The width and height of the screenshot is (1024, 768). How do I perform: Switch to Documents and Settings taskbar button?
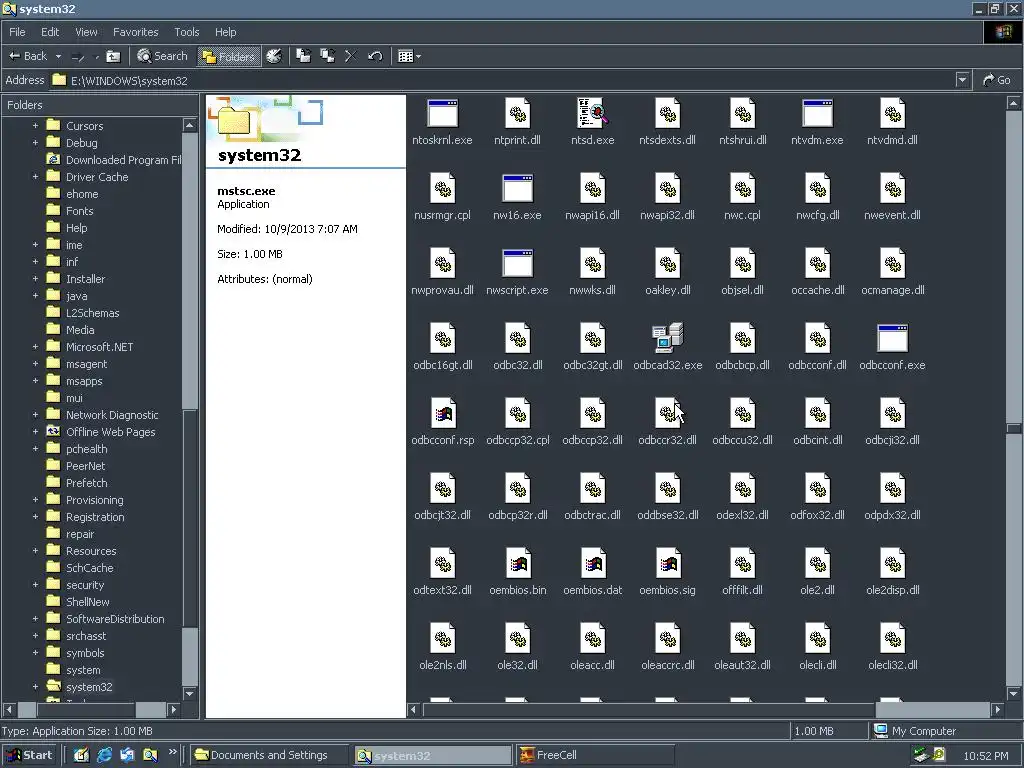[270, 755]
